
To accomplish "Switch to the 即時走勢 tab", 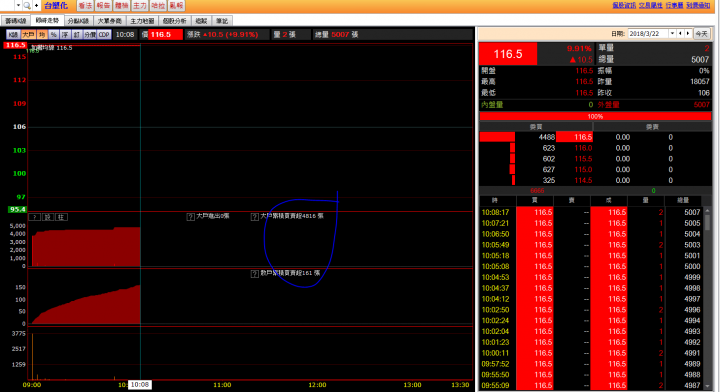I will tap(47, 20).
